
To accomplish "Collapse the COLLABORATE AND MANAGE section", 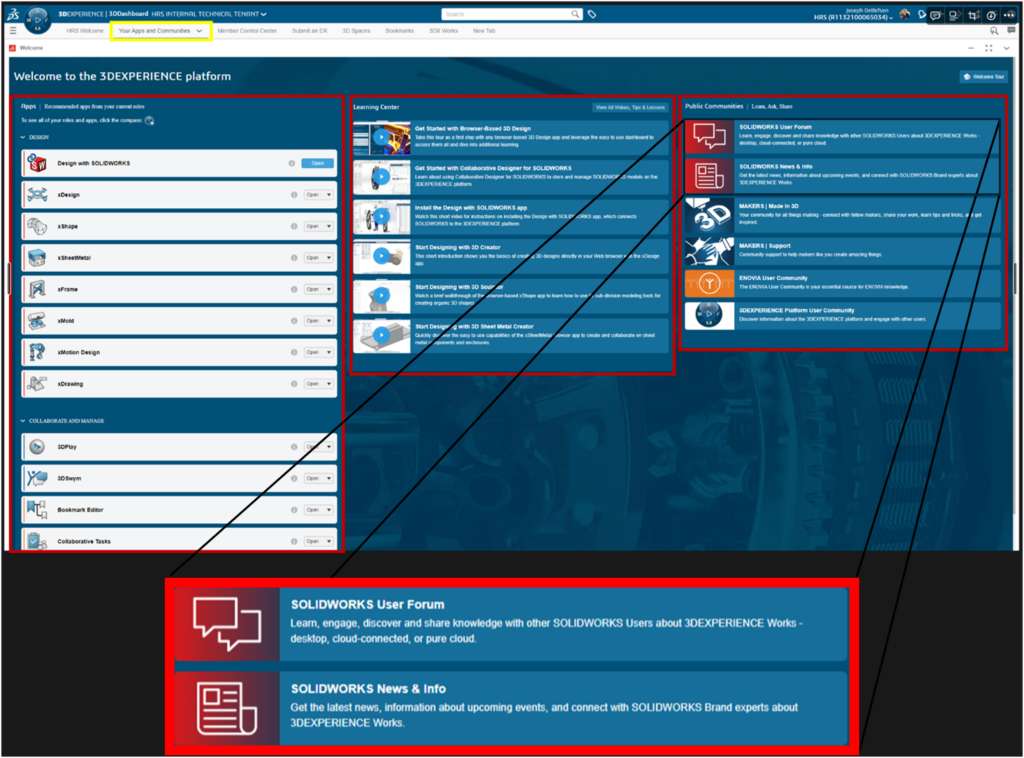I will click(23, 421).
